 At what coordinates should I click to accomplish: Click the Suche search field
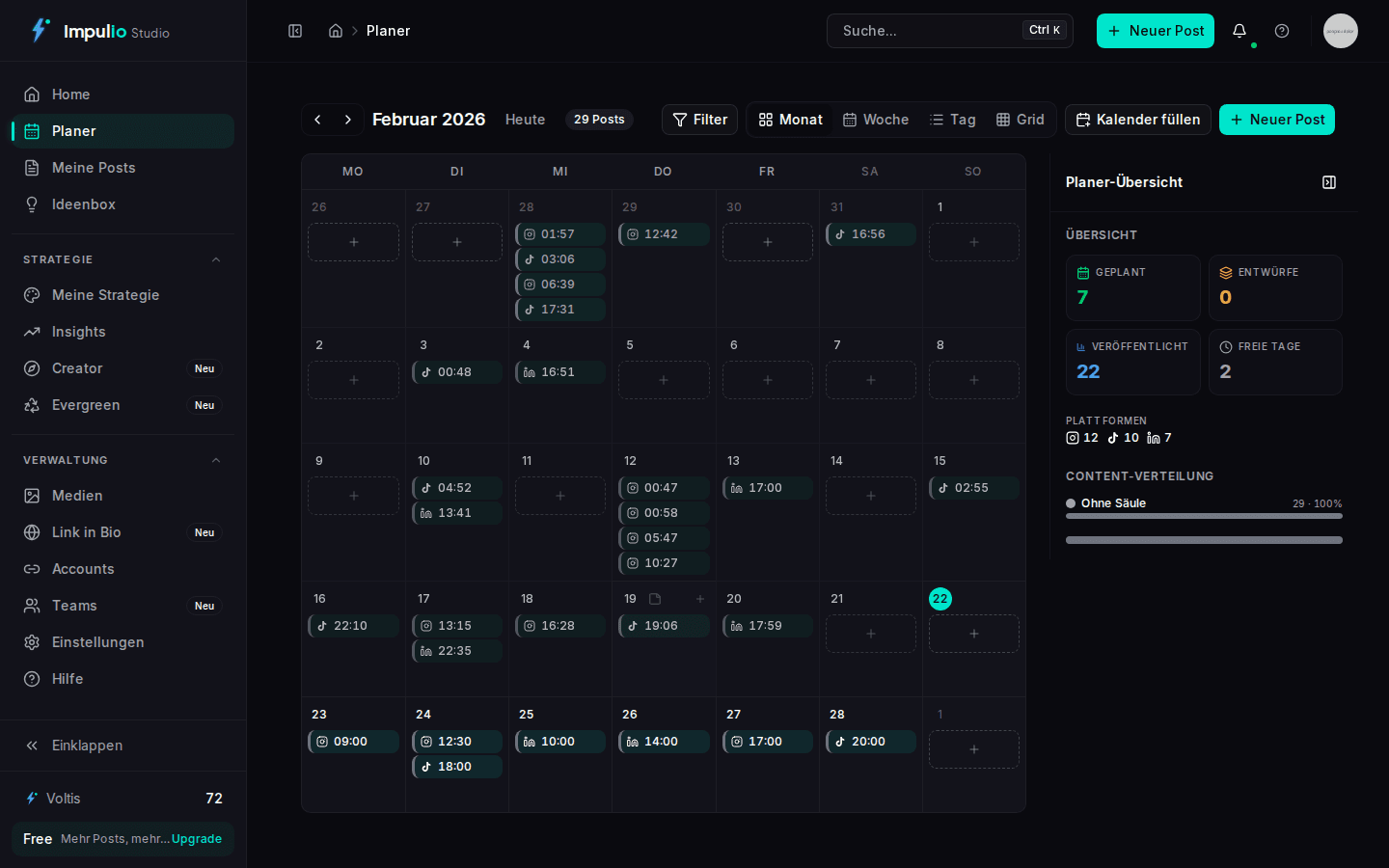[926, 31]
